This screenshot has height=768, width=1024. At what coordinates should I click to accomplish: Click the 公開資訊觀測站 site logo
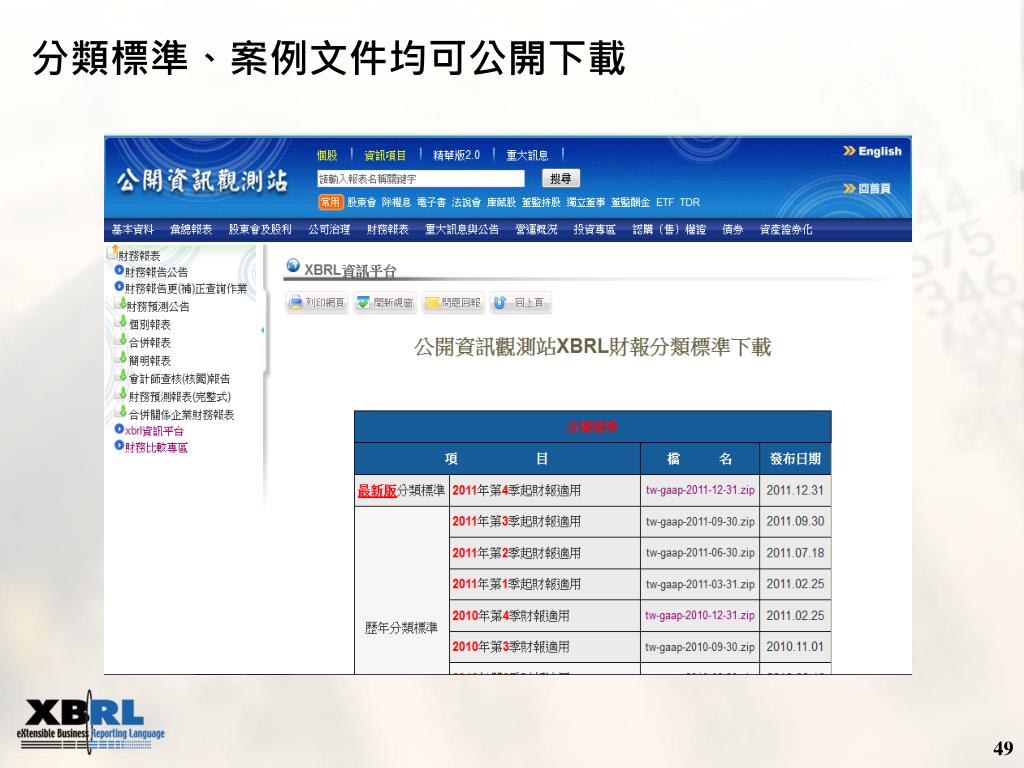click(202, 180)
